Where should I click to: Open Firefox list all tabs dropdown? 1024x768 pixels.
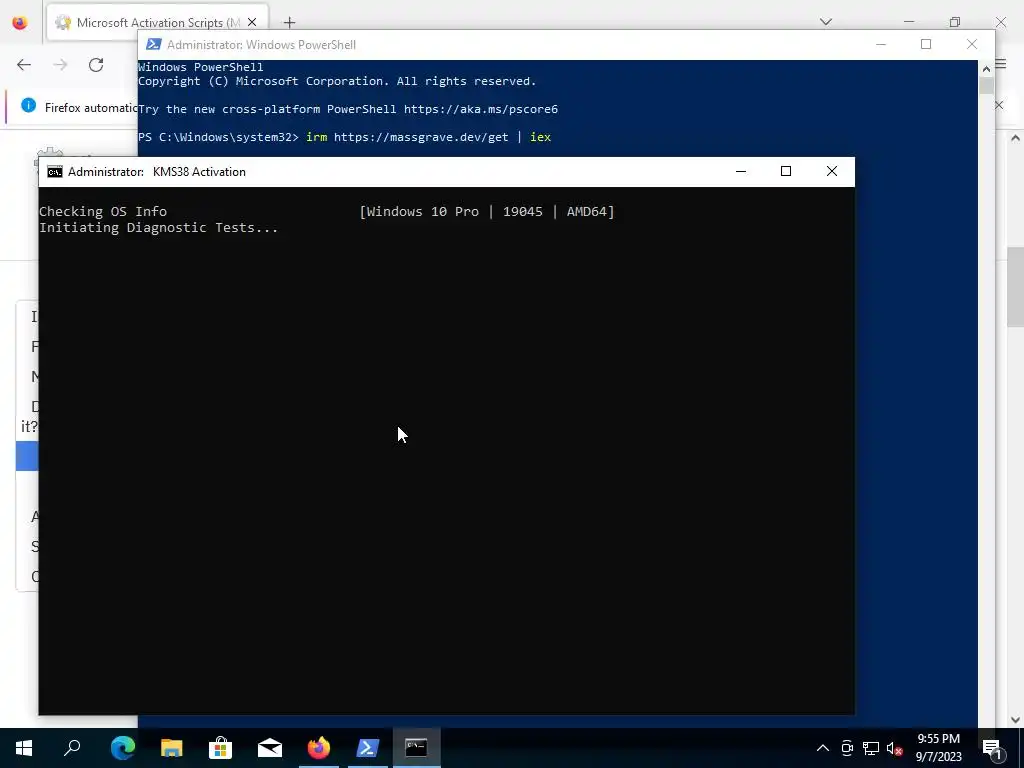pyautogui.click(x=826, y=22)
